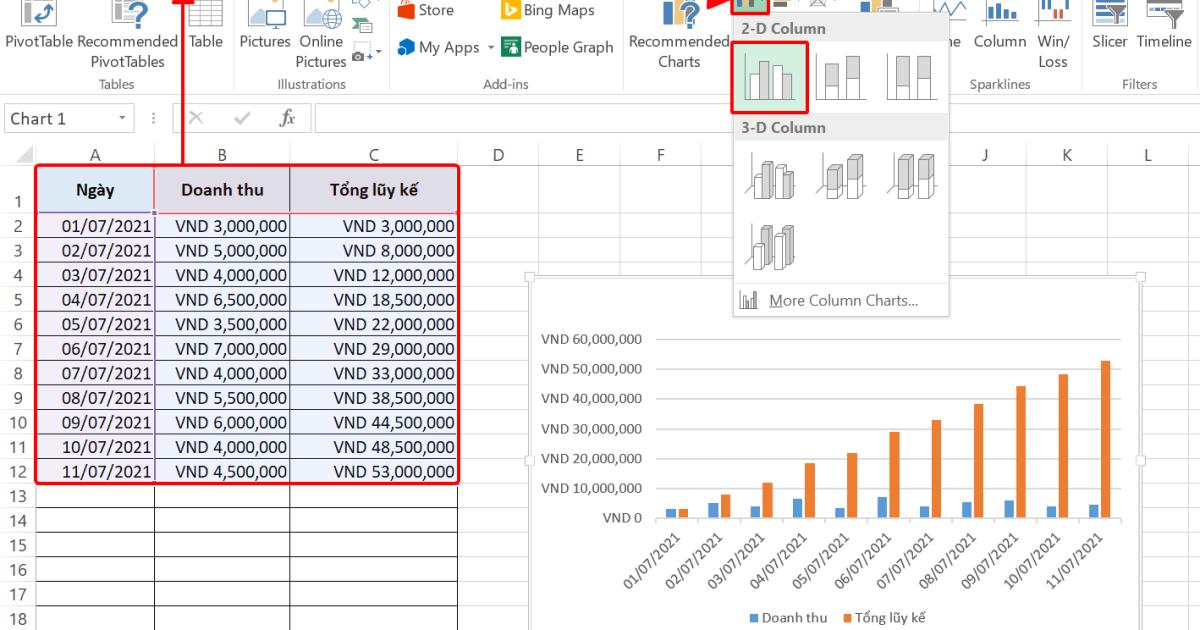Click the Insert Function fx button
1200x630 pixels.
[x=286, y=117]
